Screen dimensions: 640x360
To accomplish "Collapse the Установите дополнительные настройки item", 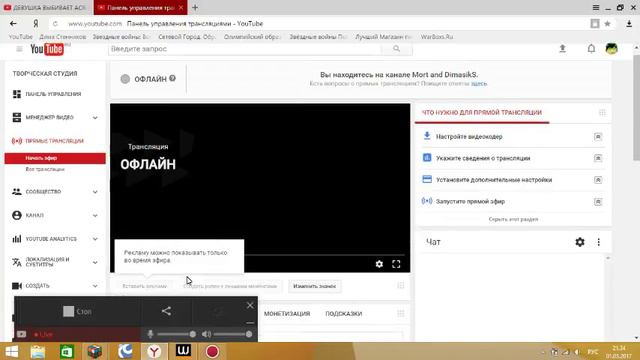I will coord(598,180).
